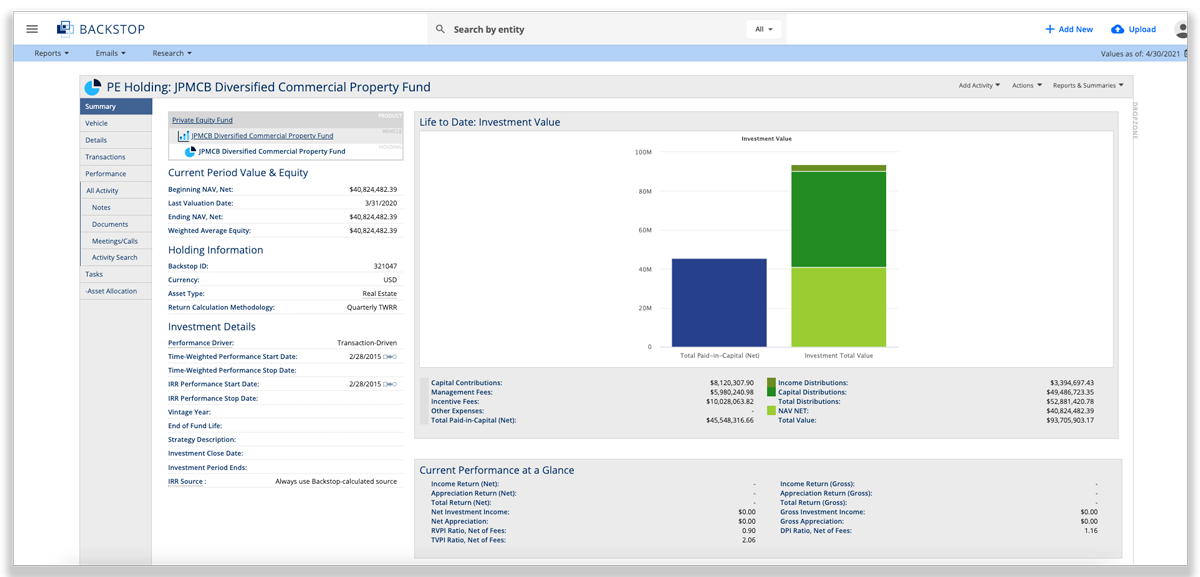This screenshot has height=577, width=1200.
Task: Click the Performance Driver label link
Action: [201, 343]
